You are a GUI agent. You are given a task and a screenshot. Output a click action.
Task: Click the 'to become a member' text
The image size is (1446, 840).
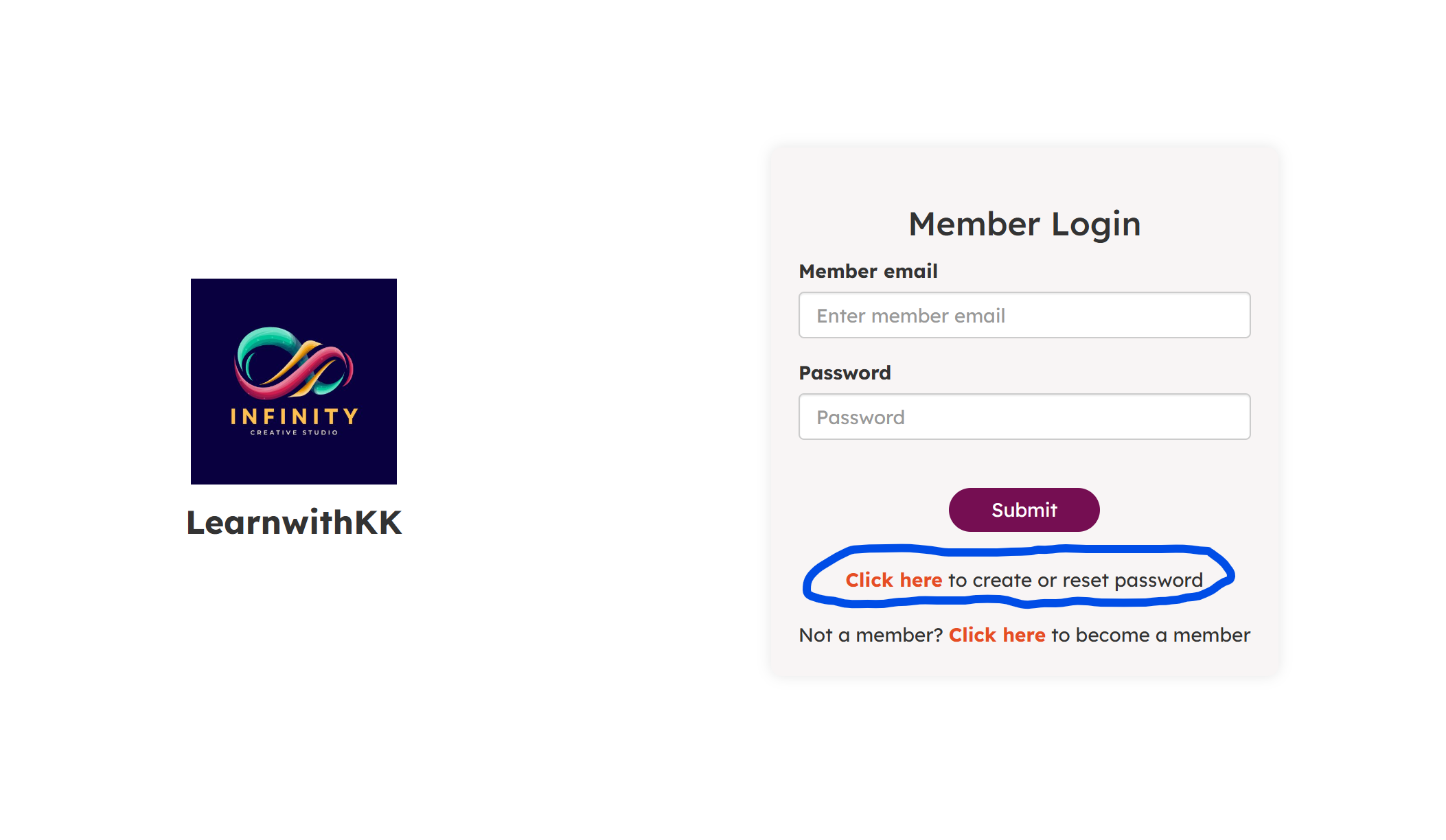tap(1151, 635)
